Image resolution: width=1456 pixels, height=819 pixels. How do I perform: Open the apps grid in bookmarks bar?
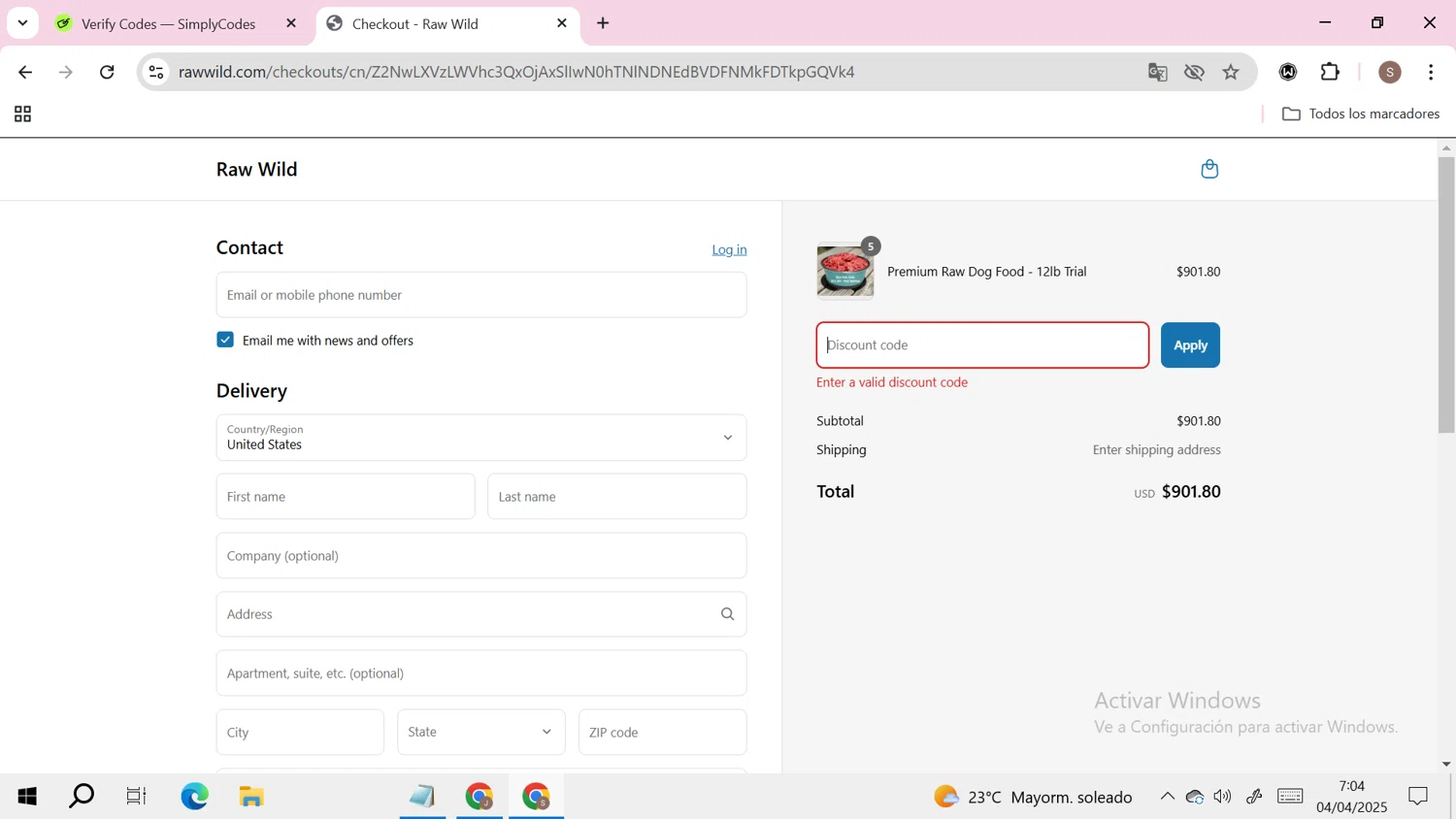point(22,115)
